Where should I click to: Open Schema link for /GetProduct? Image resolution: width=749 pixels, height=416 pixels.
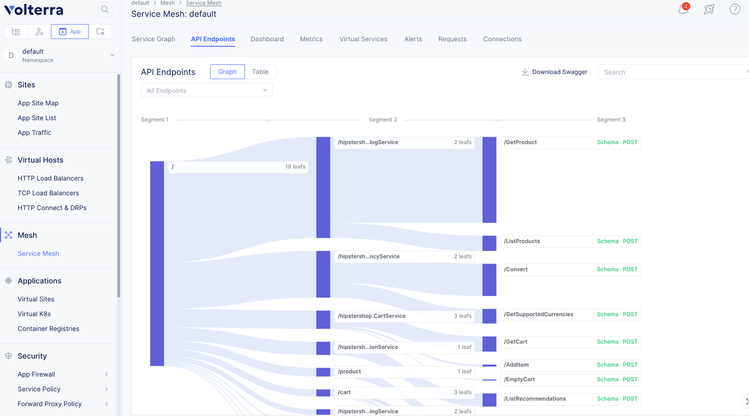(x=607, y=142)
